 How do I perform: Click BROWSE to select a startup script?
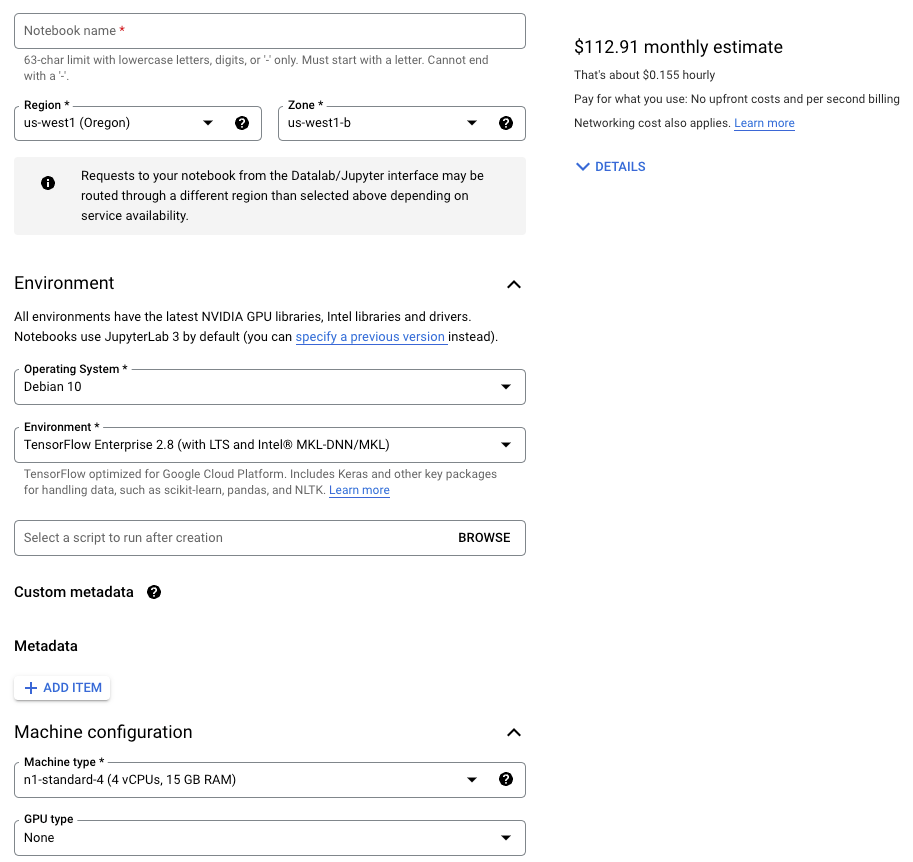484,538
